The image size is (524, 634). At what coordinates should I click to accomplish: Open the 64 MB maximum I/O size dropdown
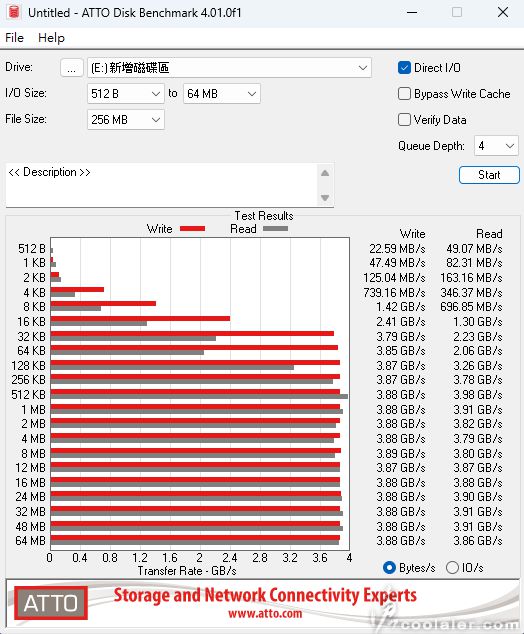[222, 94]
